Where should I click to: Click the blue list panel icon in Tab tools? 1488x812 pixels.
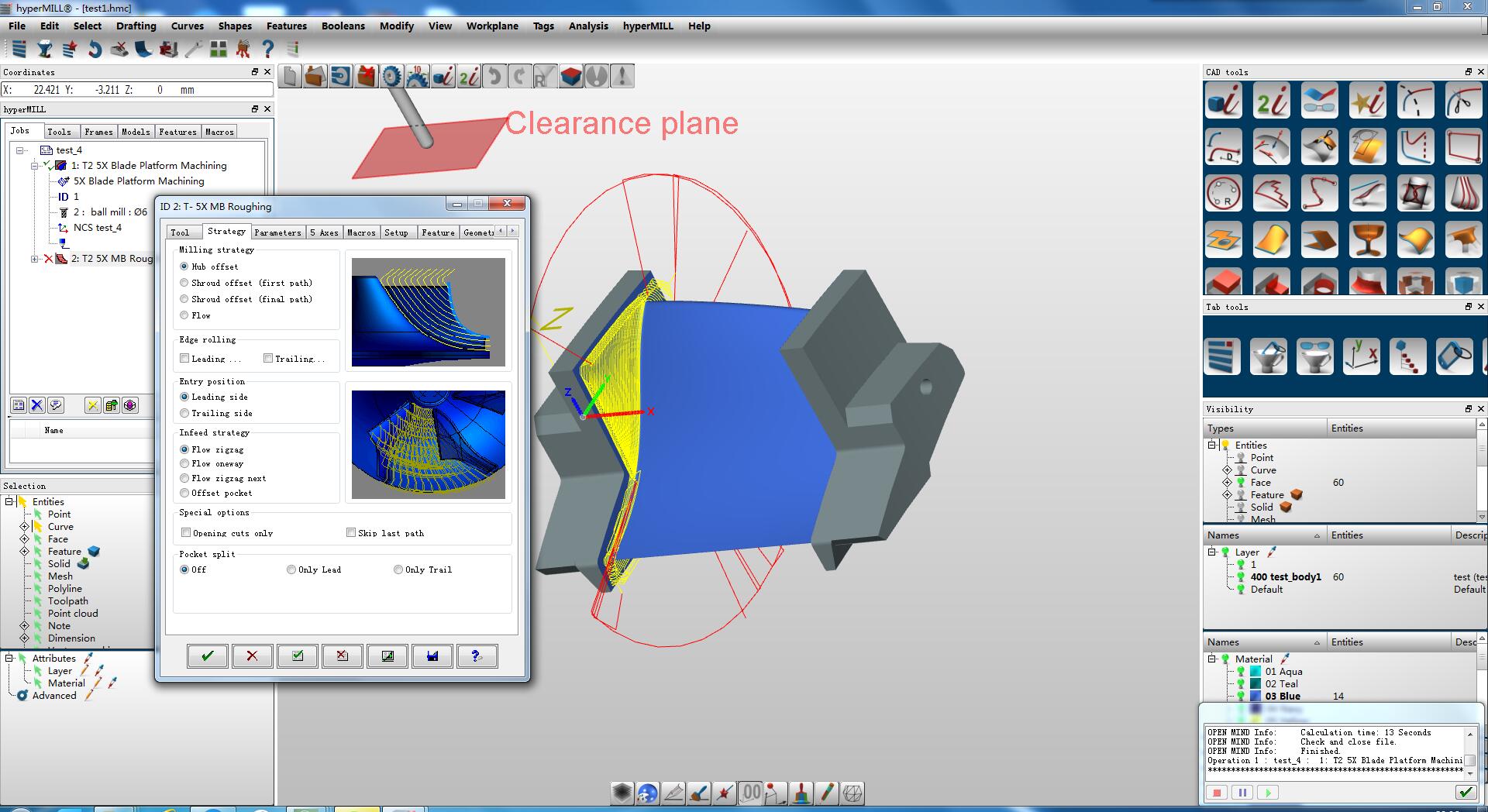tap(1224, 357)
